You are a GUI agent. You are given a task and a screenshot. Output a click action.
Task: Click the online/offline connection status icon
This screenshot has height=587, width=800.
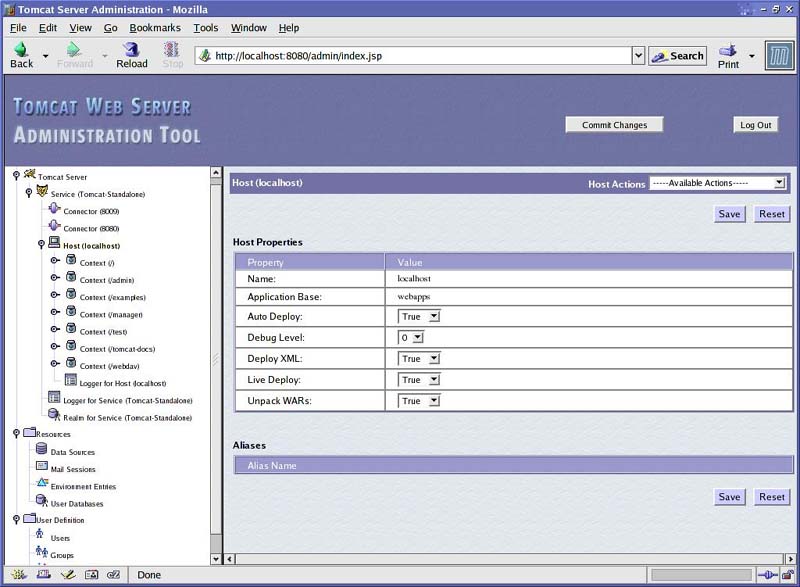tap(768, 575)
